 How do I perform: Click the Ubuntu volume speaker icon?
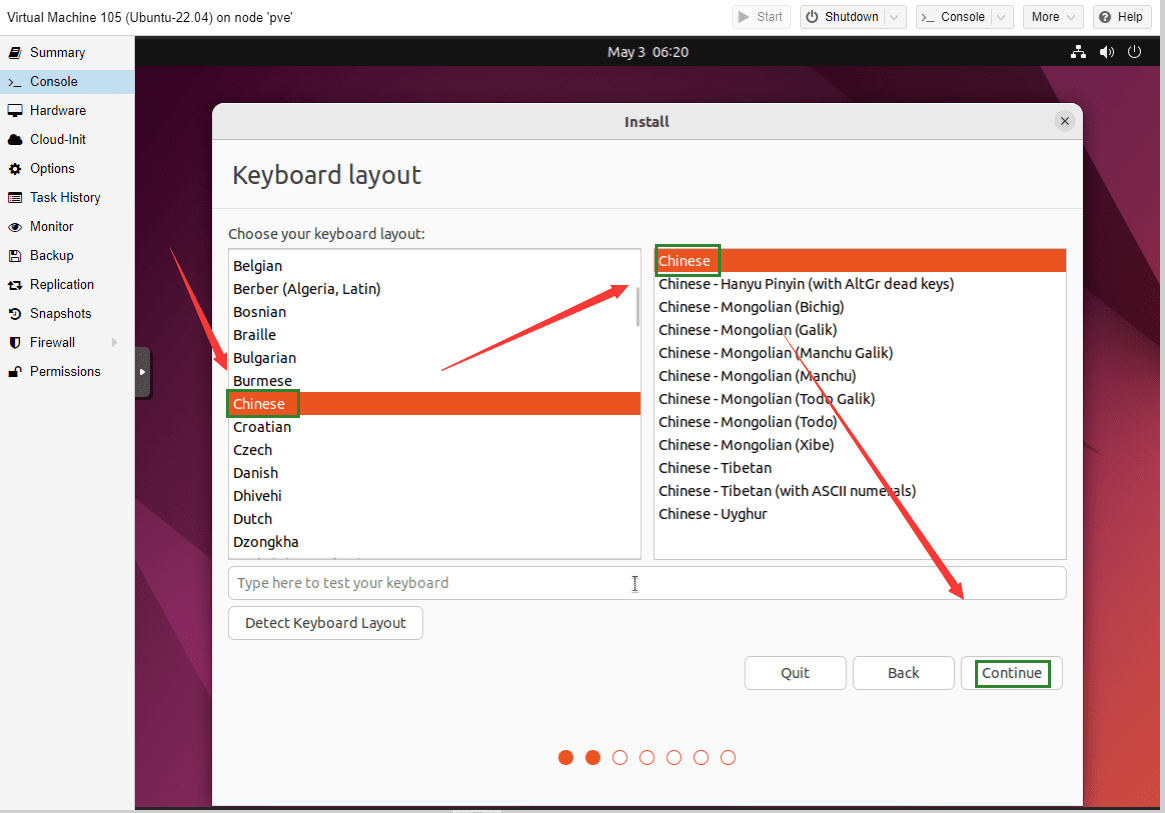click(1106, 52)
